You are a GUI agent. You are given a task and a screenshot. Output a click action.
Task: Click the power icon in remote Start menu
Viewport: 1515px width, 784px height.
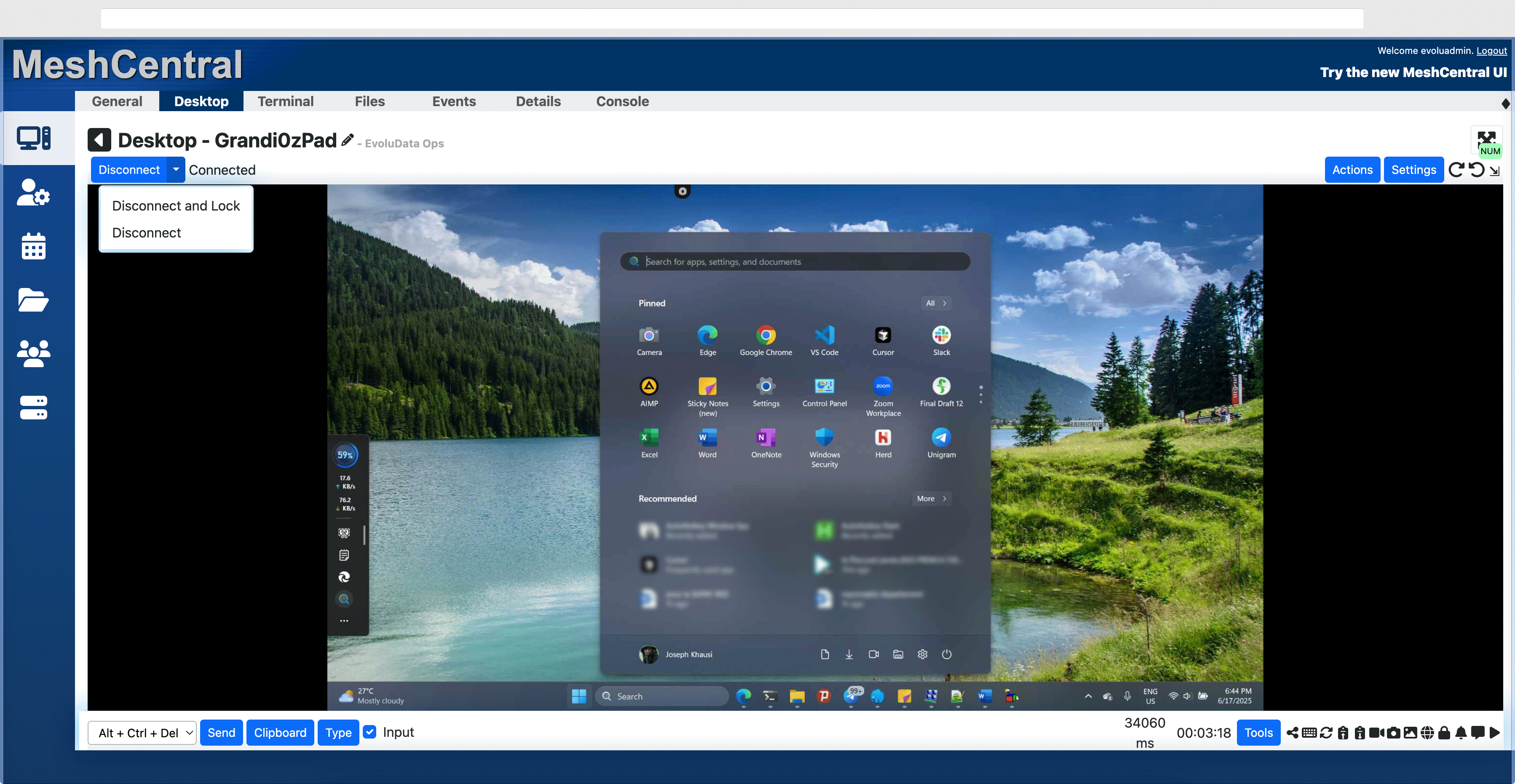click(x=946, y=654)
